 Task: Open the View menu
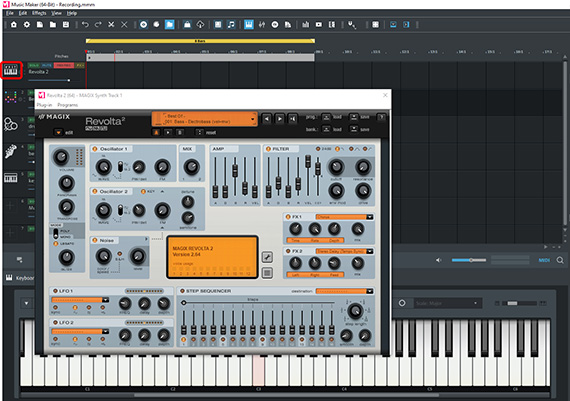(56, 13)
